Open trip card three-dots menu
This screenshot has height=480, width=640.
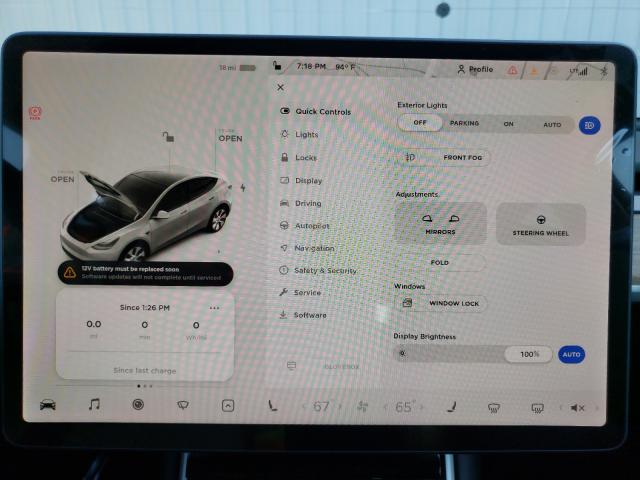[214, 308]
